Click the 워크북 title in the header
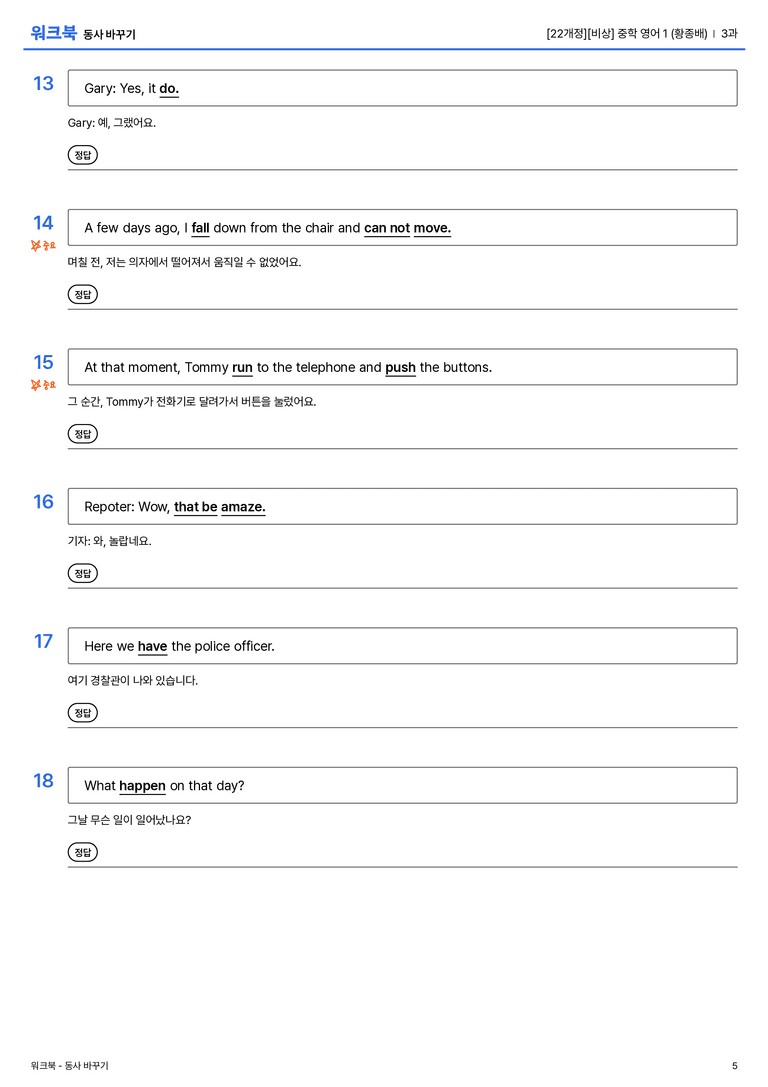This screenshot has width=768, height=1087. pos(53,33)
